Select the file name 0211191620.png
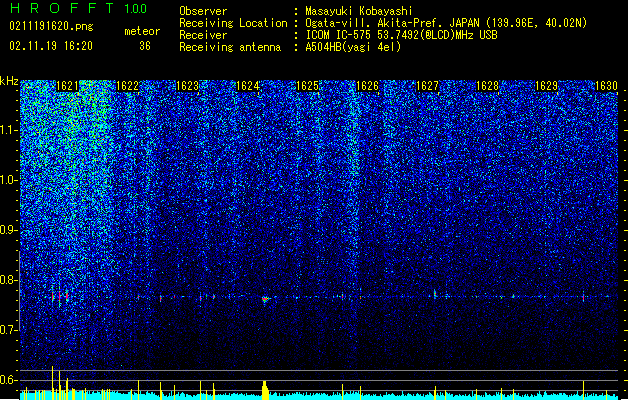Screen dimensions: 629x400 [51, 26]
